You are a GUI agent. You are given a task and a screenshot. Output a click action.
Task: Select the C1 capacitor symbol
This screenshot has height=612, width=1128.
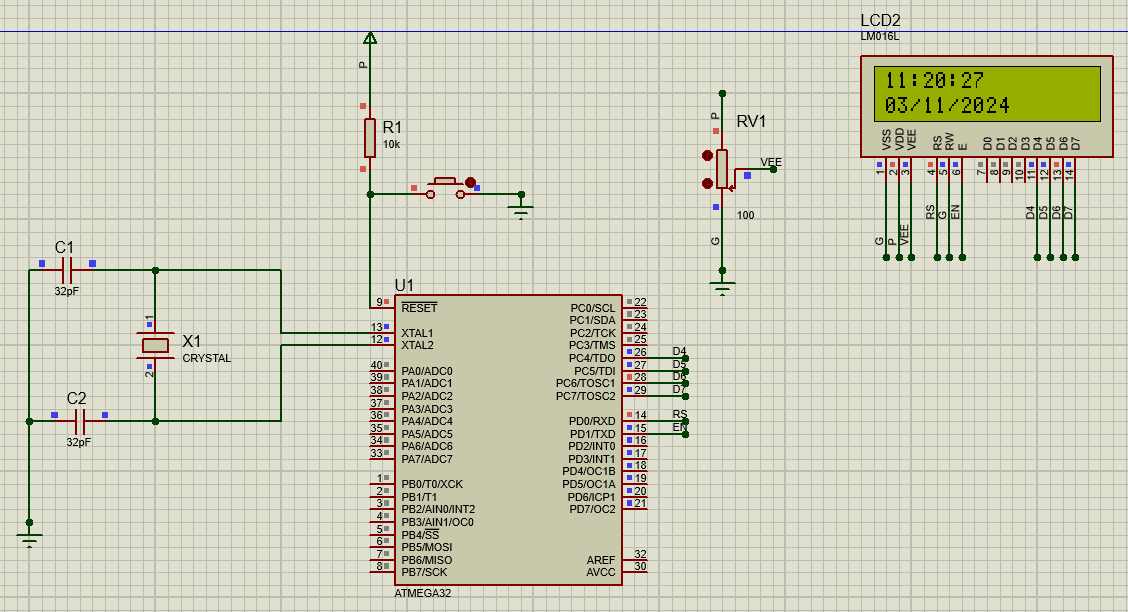coord(67,270)
